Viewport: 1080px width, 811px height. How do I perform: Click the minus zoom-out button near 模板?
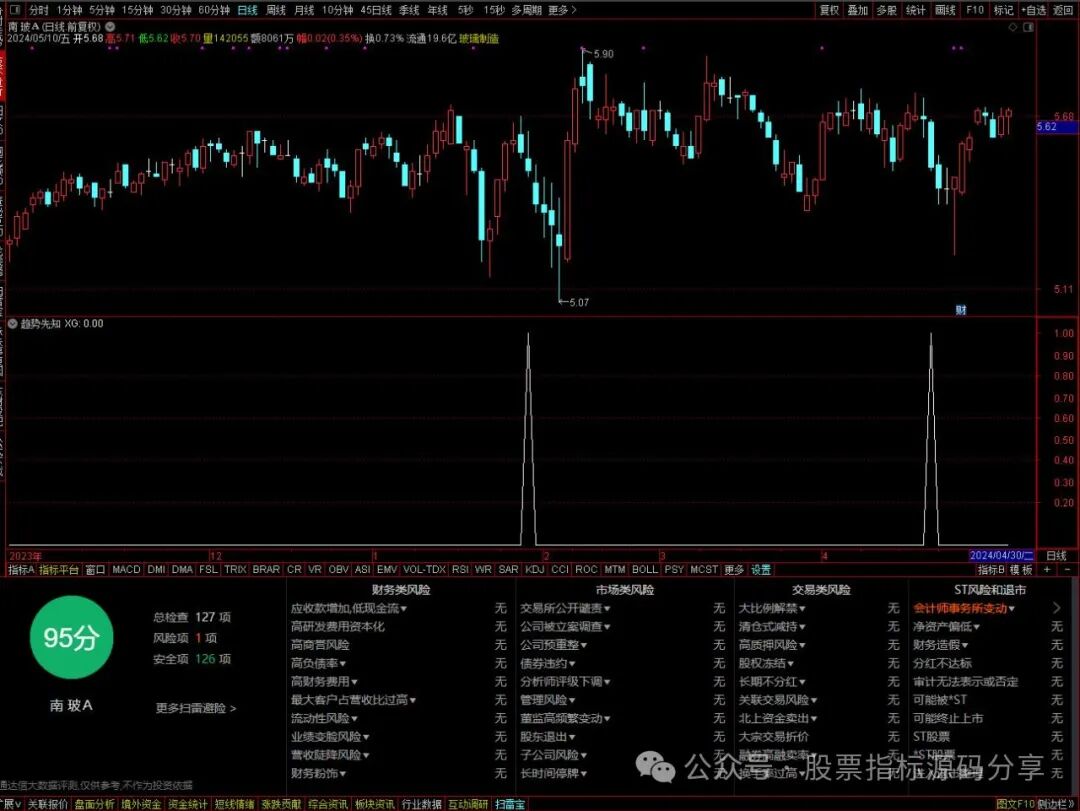pyautogui.click(x=1068, y=570)
